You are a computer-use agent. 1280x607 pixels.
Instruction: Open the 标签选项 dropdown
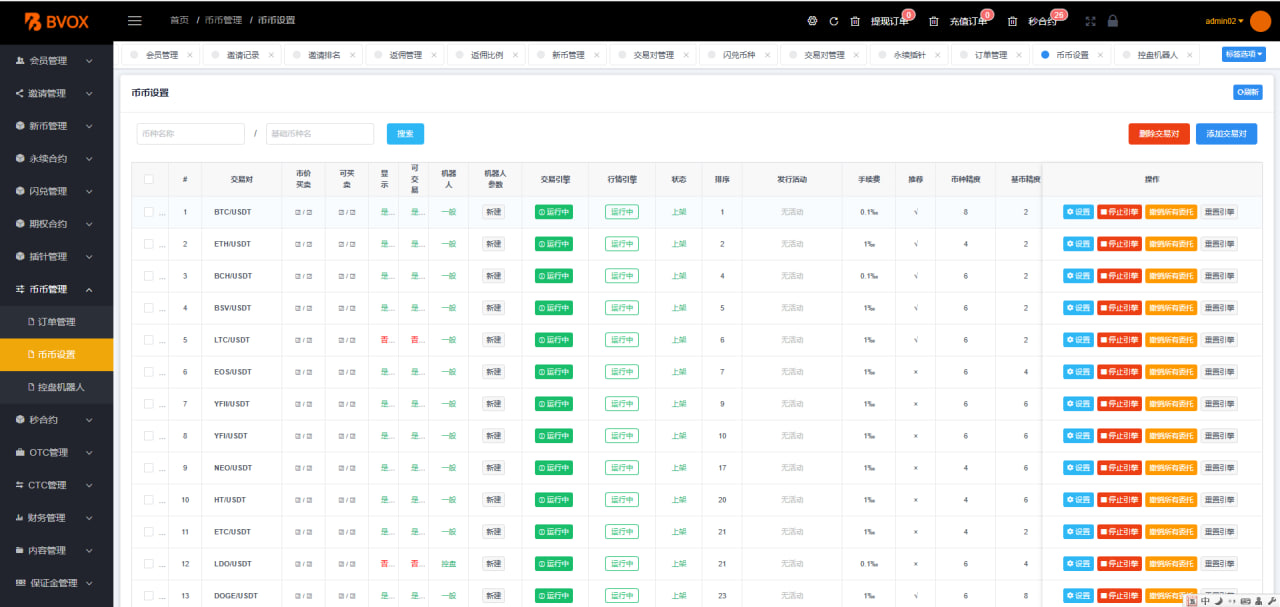(1244, 54)
